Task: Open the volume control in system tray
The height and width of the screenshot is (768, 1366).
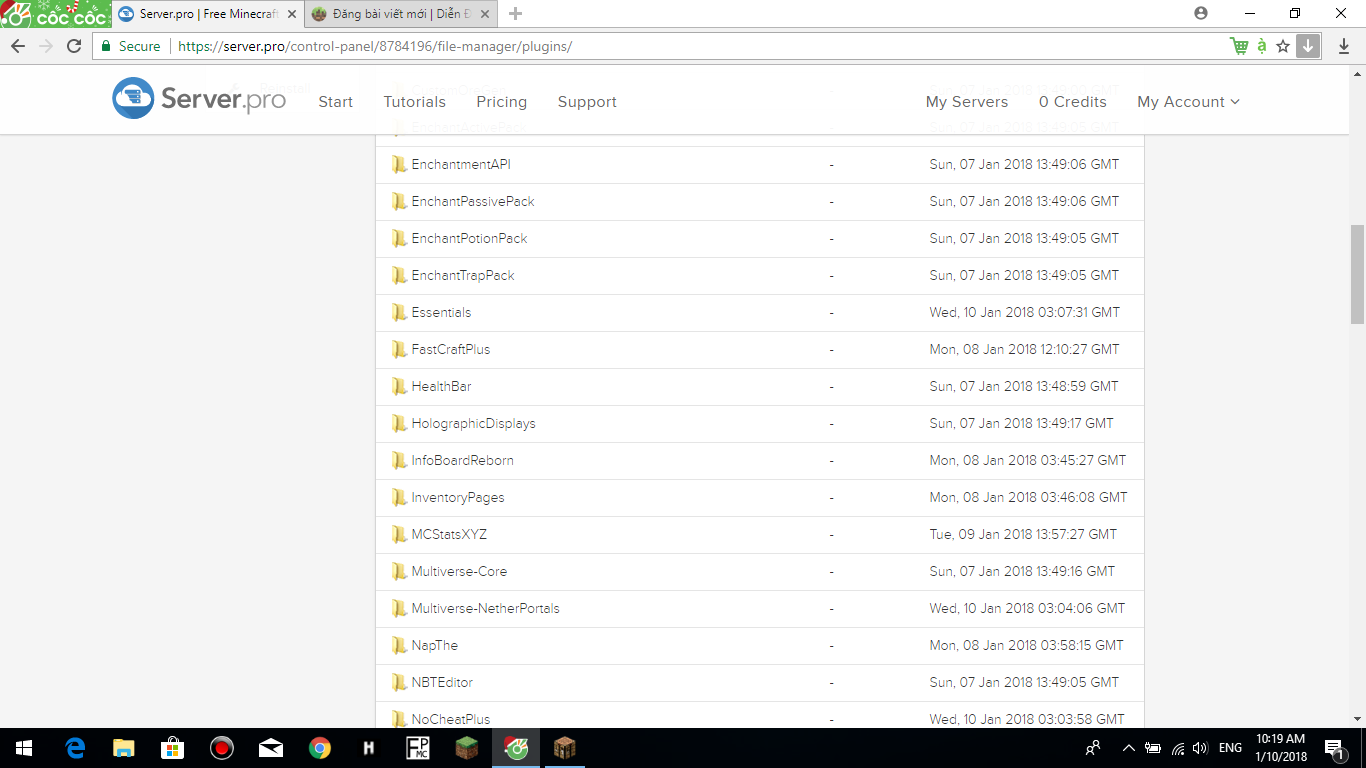Action: click(x=1201, y=748)
